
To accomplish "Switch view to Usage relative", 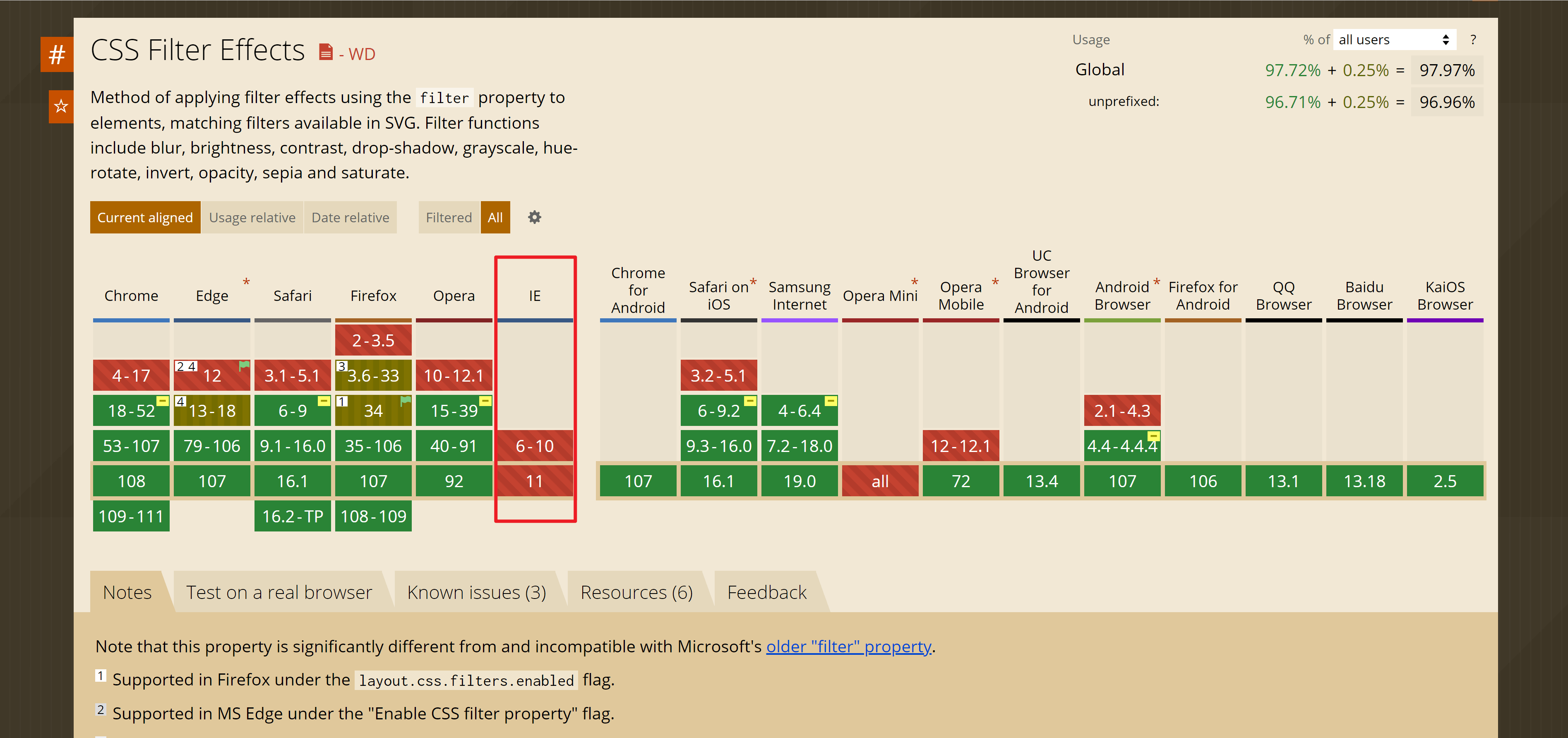I will coord(252,217).
